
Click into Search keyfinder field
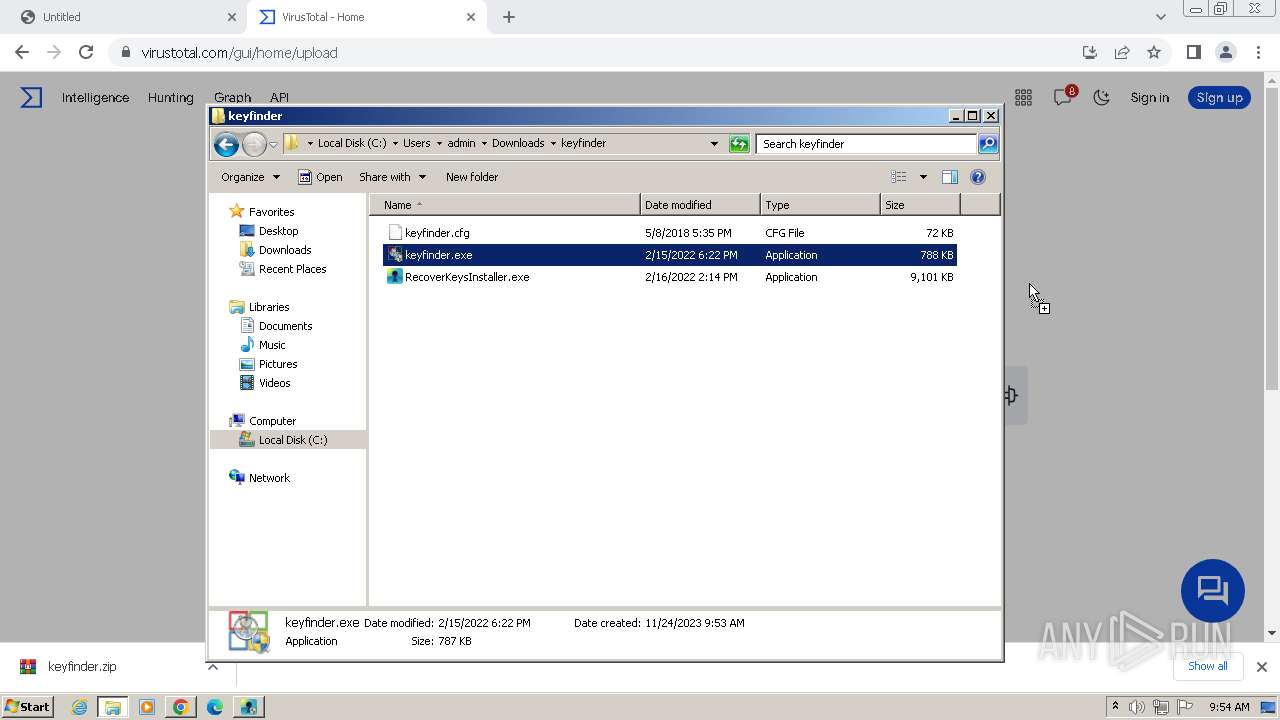(x=866, y=144)
